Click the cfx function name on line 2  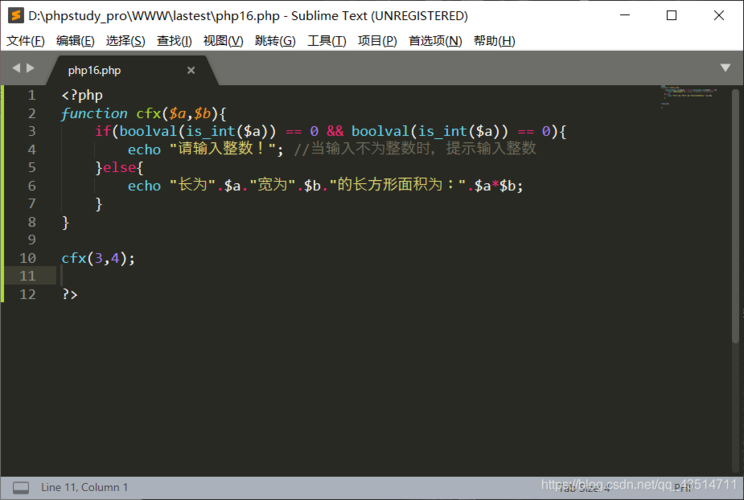tap(149, 113)
